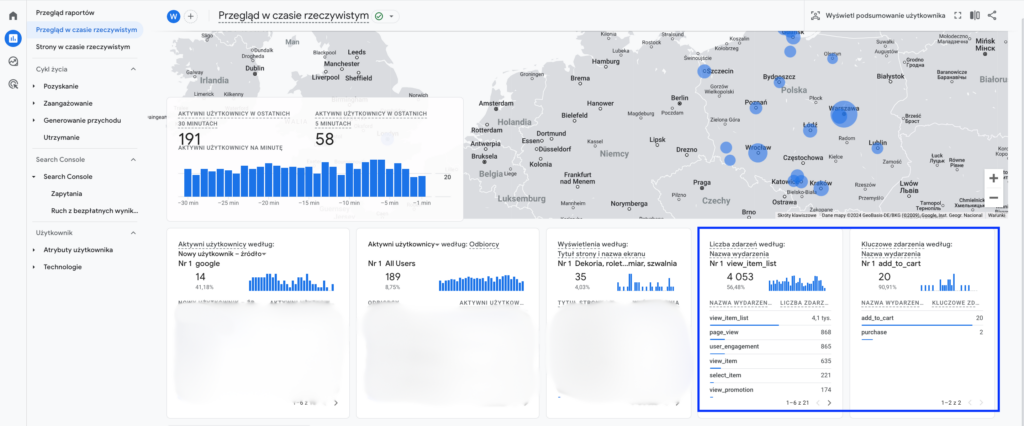The height and width of the screenshot is (426, 1024).
Task: Open Nowy użytkownik – źródło dropdown
Action: pos(223,254)
